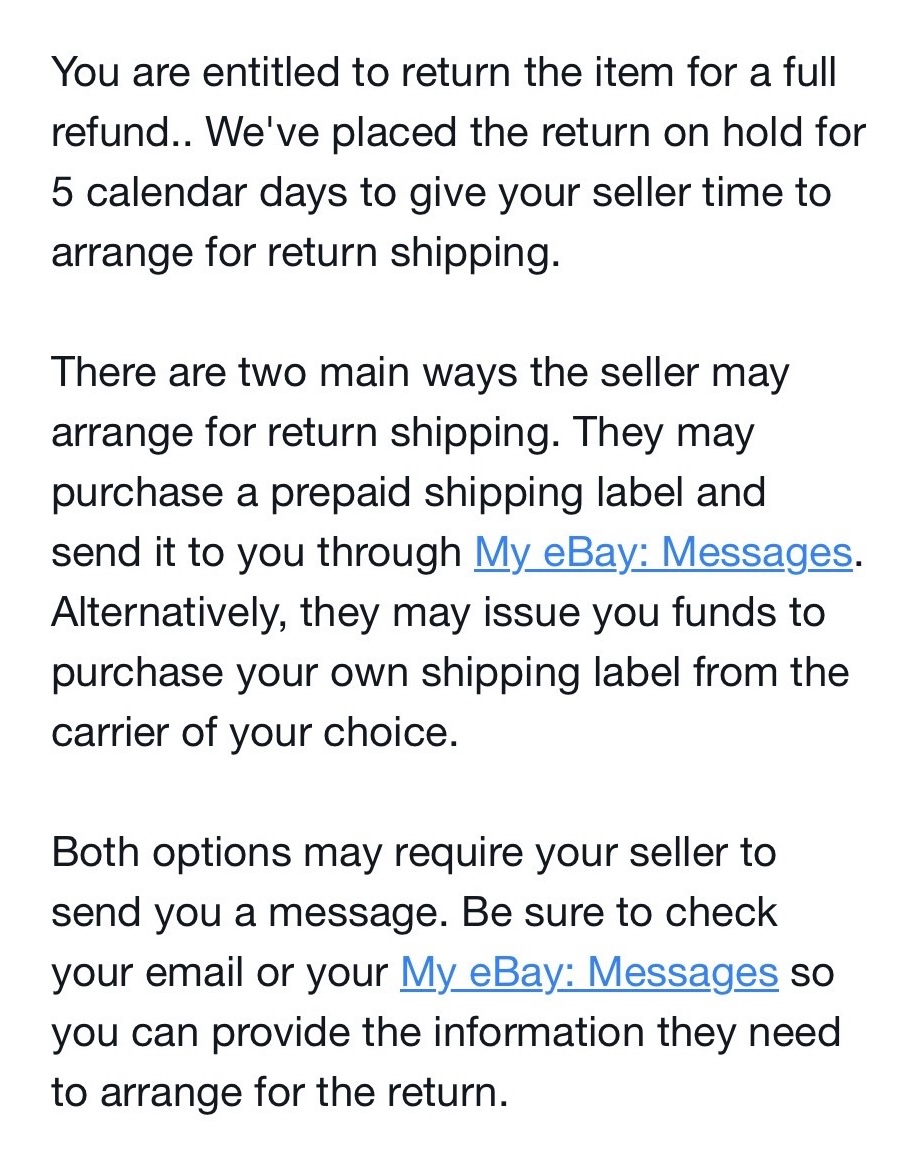Click the words "Be sure to check"
This screenshot has width=901, height=1150.
pos(620,912)
